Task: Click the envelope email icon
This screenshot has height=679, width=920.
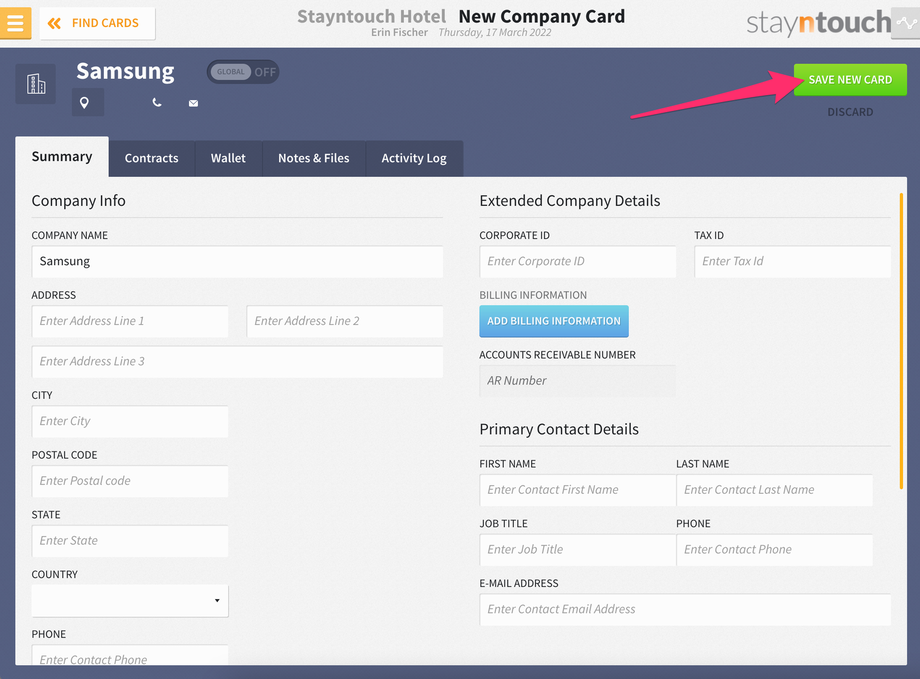Action: (x=193, y=103)
